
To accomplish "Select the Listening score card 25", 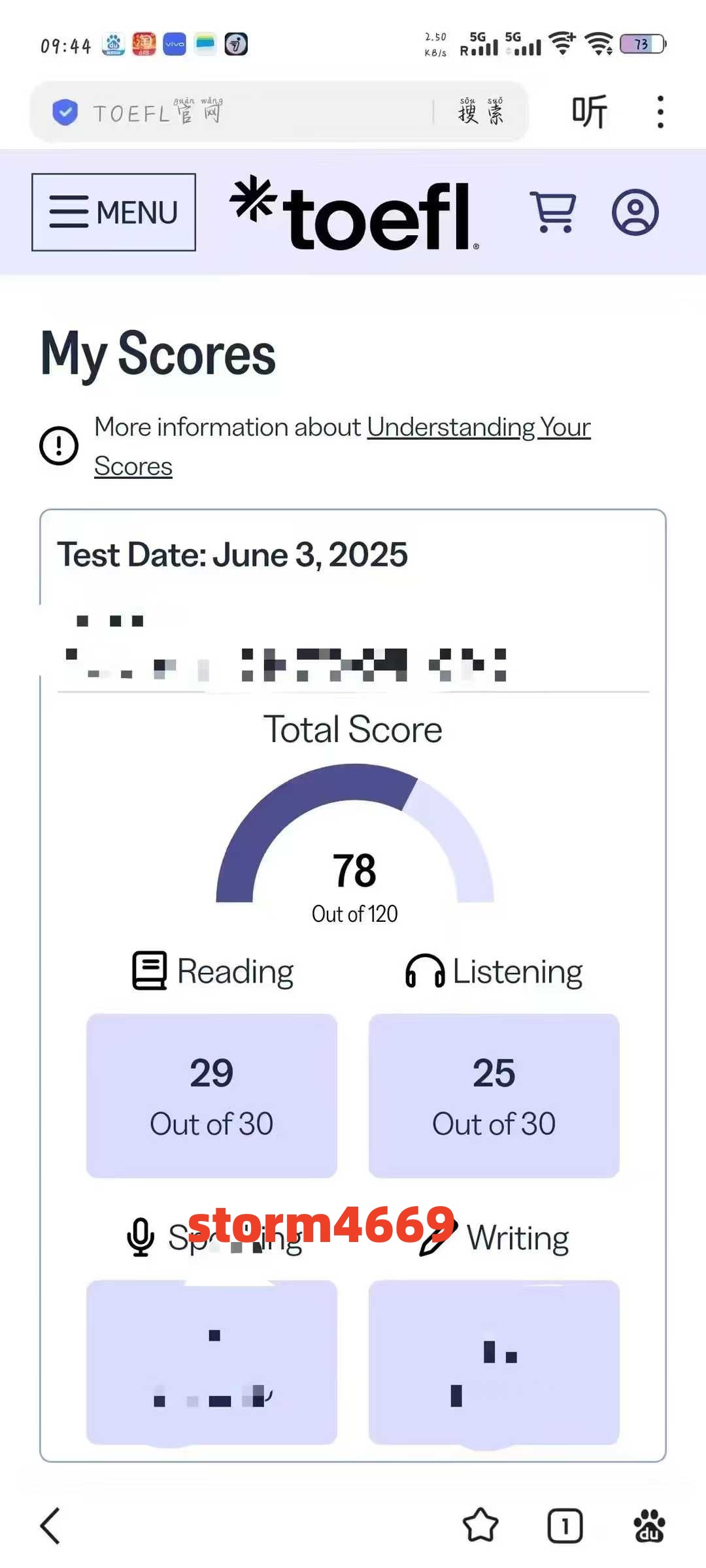I will [x=494, y=1096].
